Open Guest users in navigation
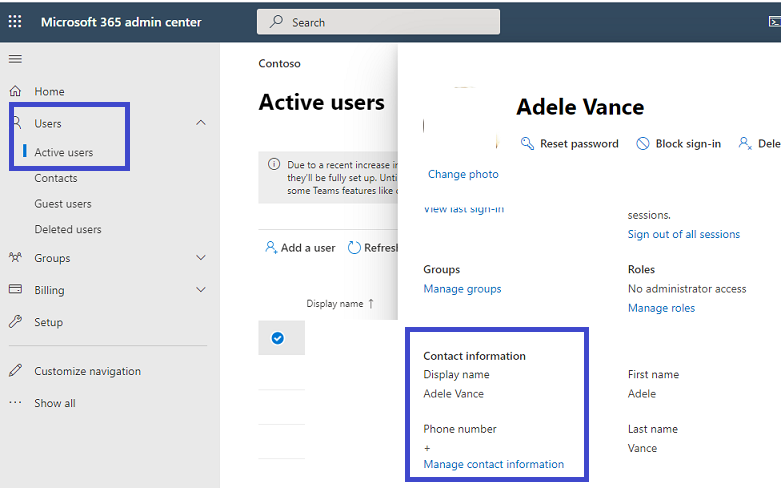 [63, 204]
